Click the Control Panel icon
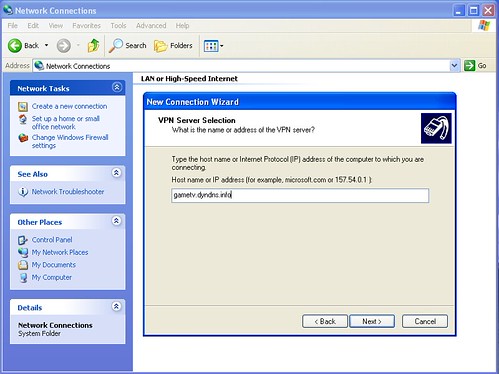The image size is (499, 374). pos(23,240)
